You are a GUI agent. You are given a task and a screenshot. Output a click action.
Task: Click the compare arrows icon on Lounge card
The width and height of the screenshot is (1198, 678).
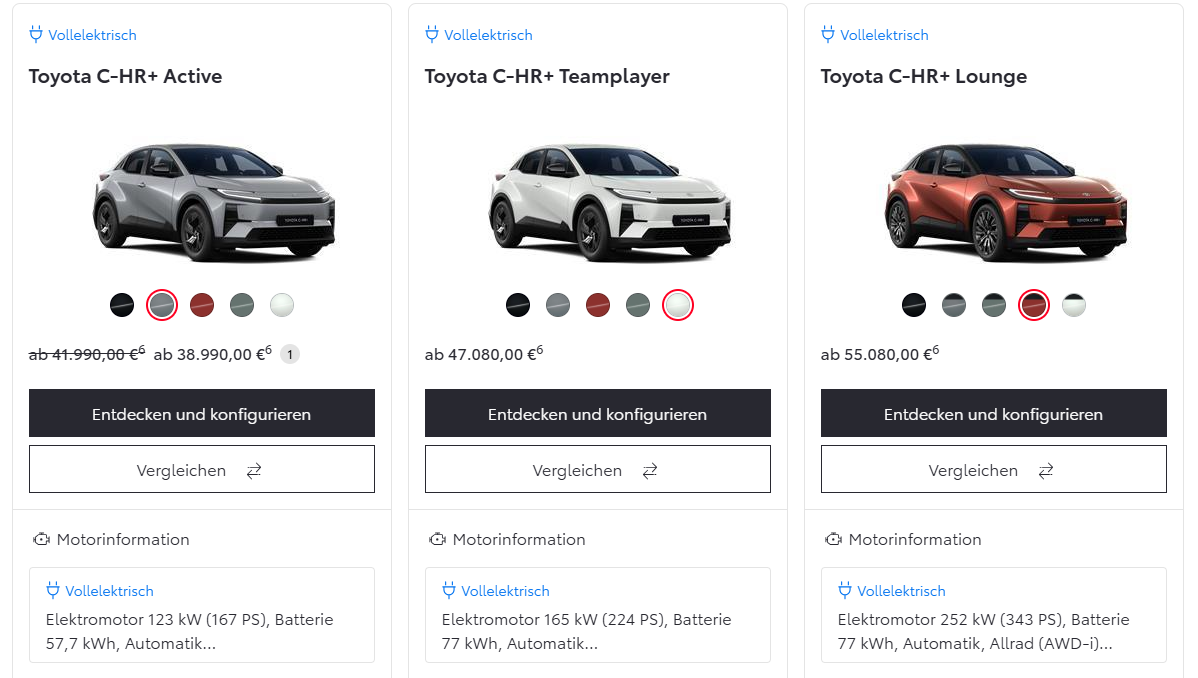click(1046, 471)
